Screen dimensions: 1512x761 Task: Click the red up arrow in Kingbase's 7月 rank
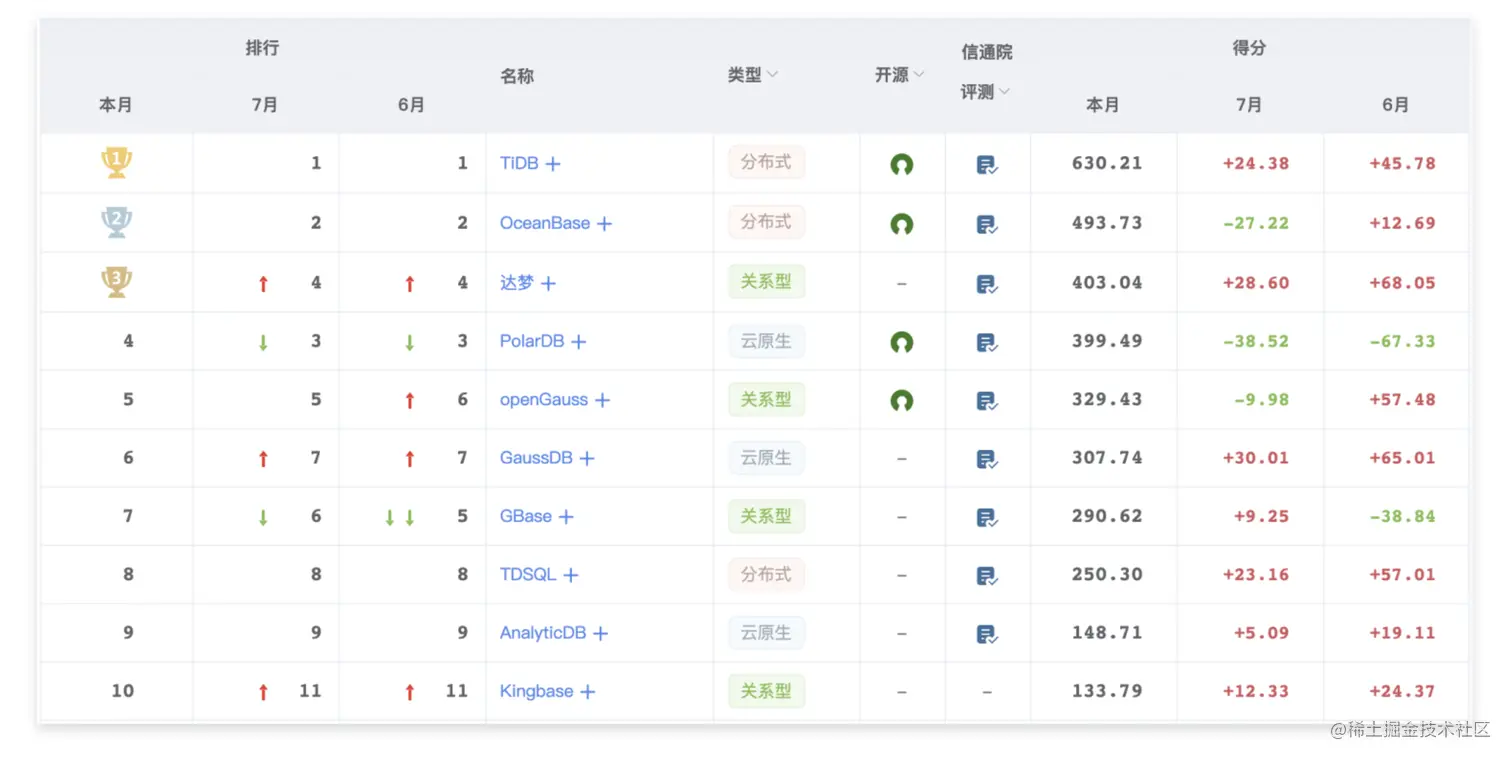(263, 692)
